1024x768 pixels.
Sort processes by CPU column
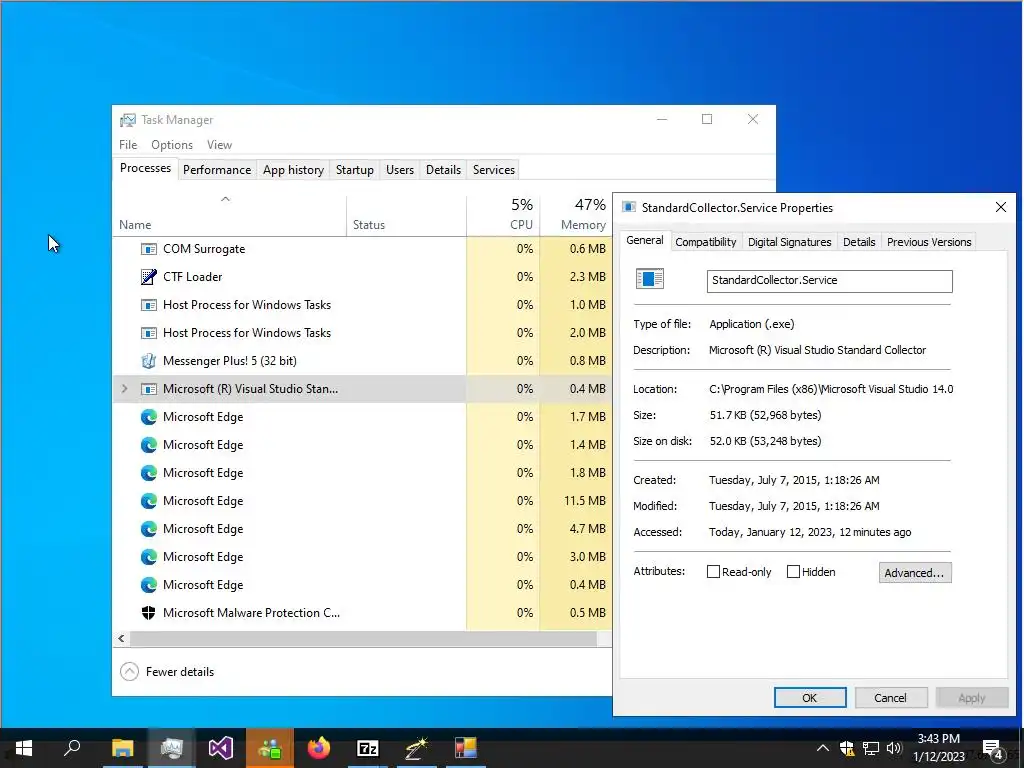pyautogui.click(x=504, y=214)
